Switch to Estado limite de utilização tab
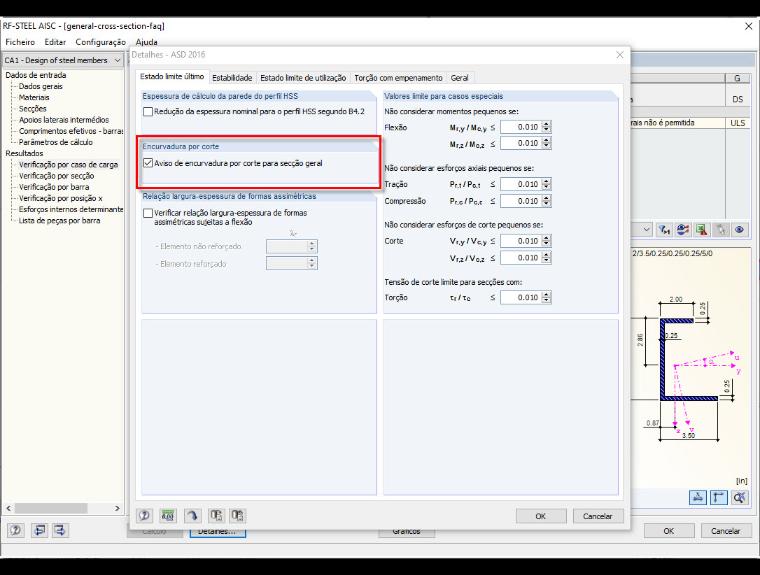The height and width of the screenshot is (575, 760). click(303, 78)
